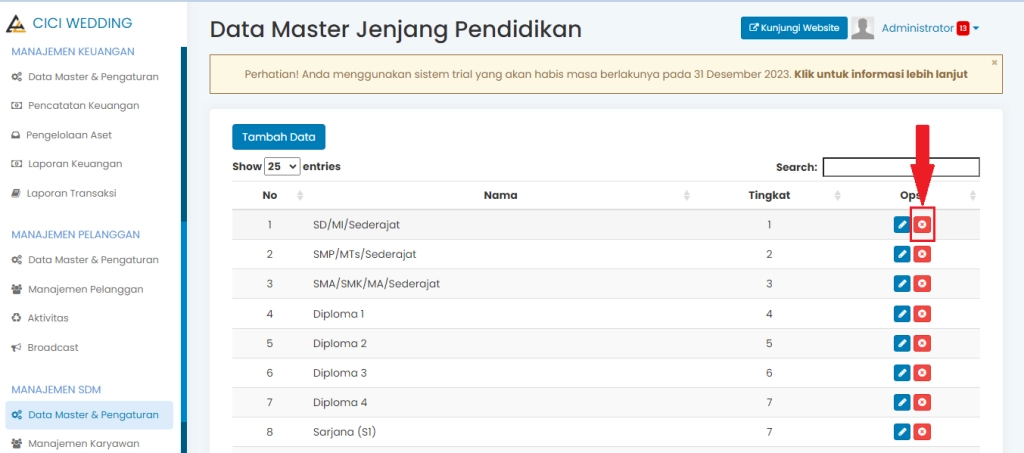
Task: Click the 'MANAJEMEN KEUANGAN' section heading
Action: pos(73,51)
